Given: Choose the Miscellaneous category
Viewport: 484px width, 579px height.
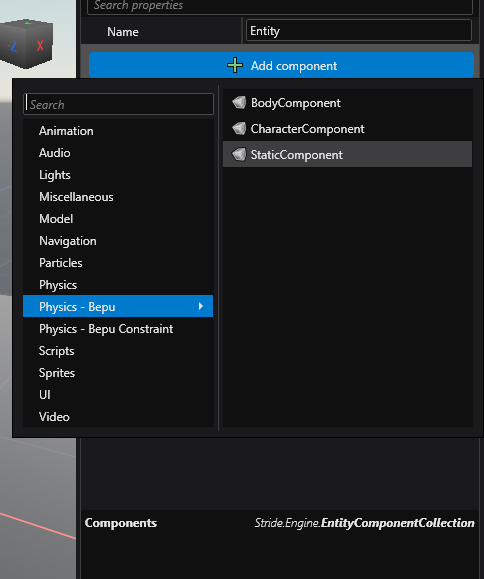Looking at the screenshot, I should (118, 197).
